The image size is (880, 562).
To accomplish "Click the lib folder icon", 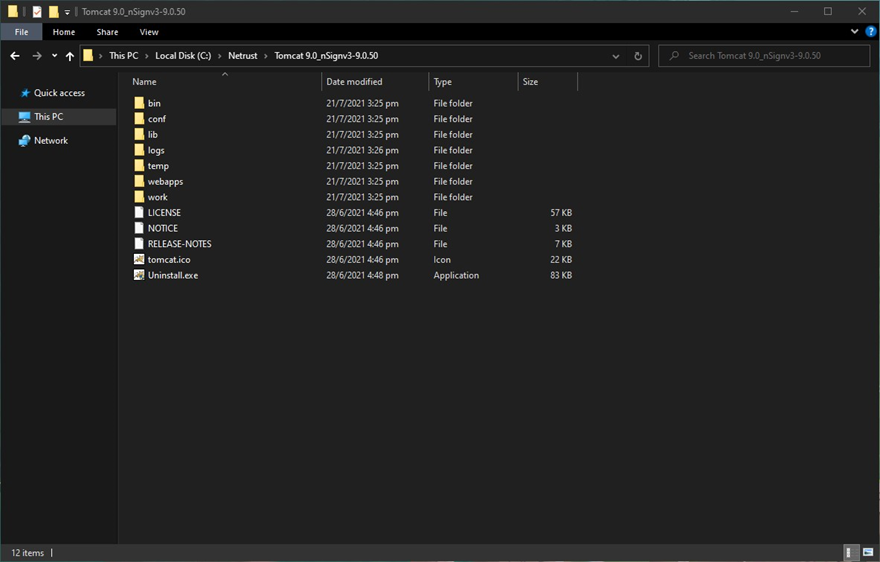I will [139, 135].
